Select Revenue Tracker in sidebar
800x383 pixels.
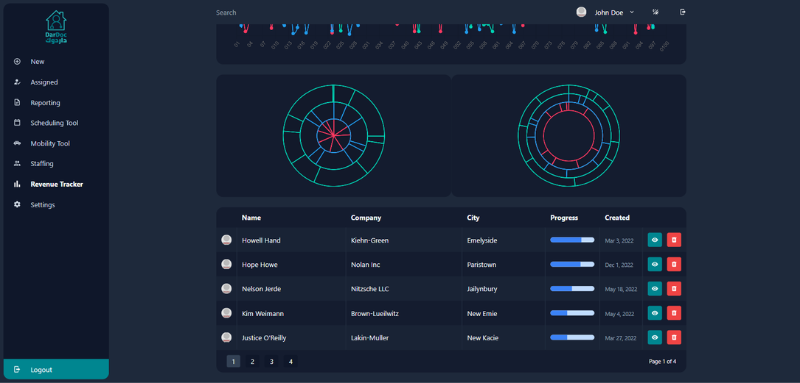pyautogui.click(x=56, y=184)
